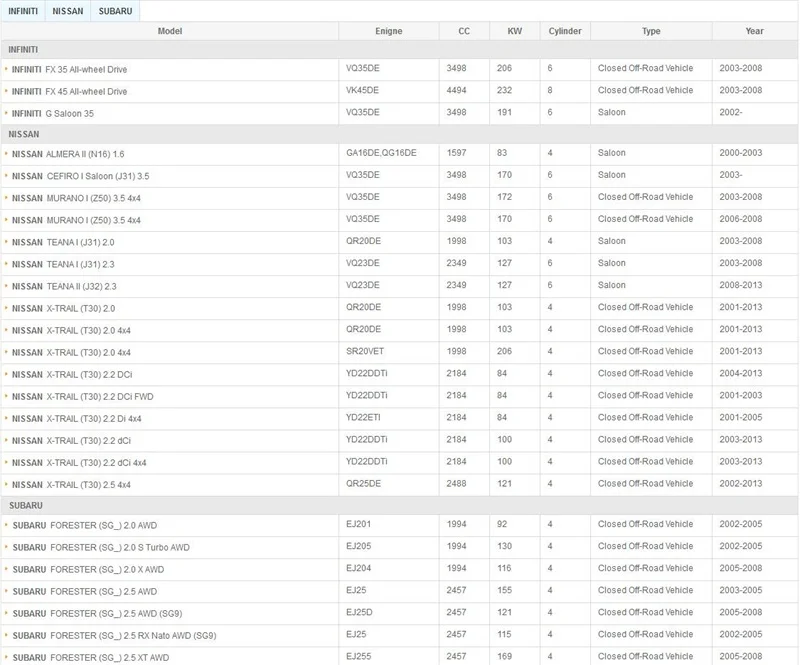Select engine code VK45DE

[x=362, y=90]
